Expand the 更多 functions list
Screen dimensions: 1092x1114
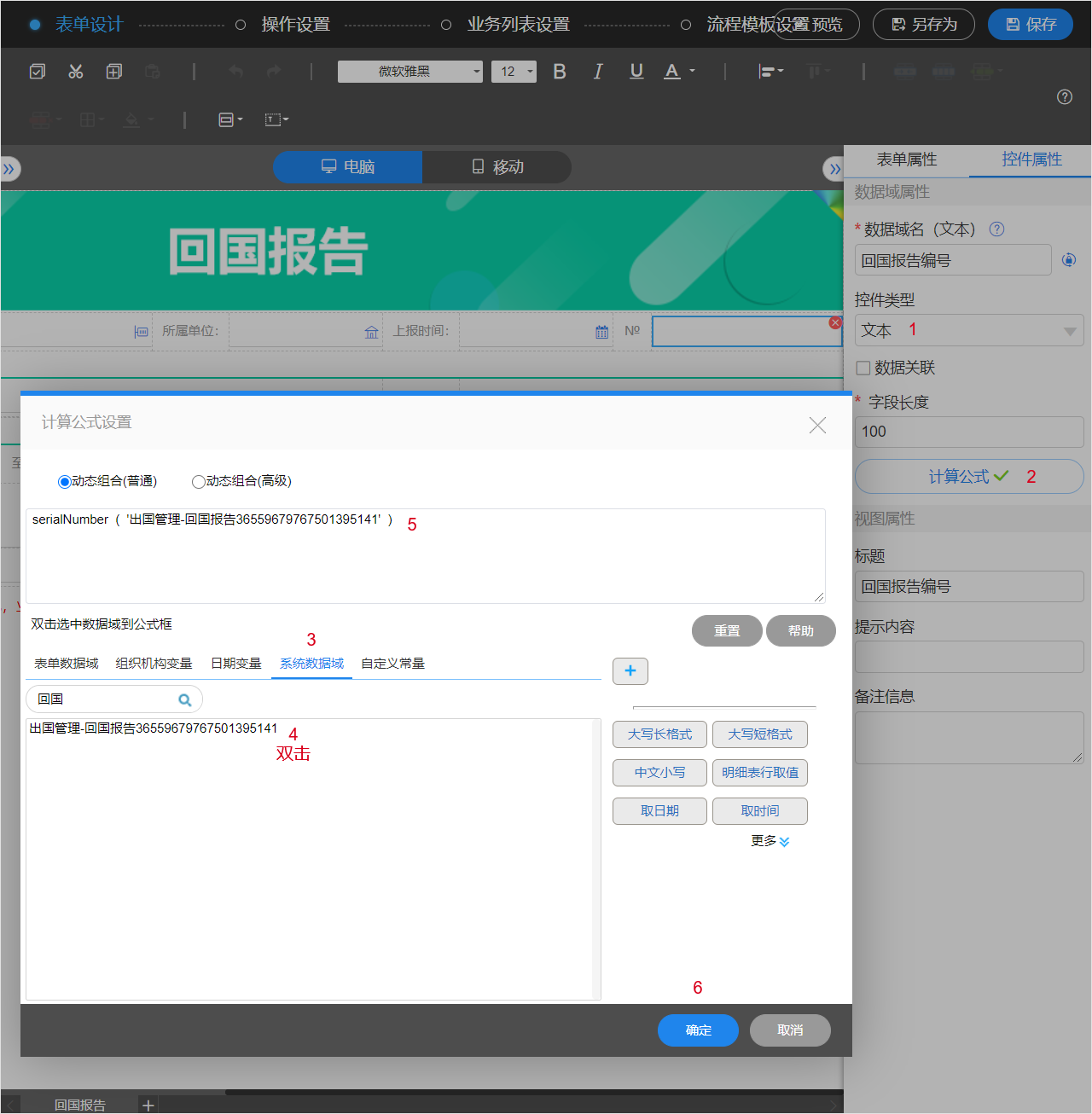click(770, 841)
